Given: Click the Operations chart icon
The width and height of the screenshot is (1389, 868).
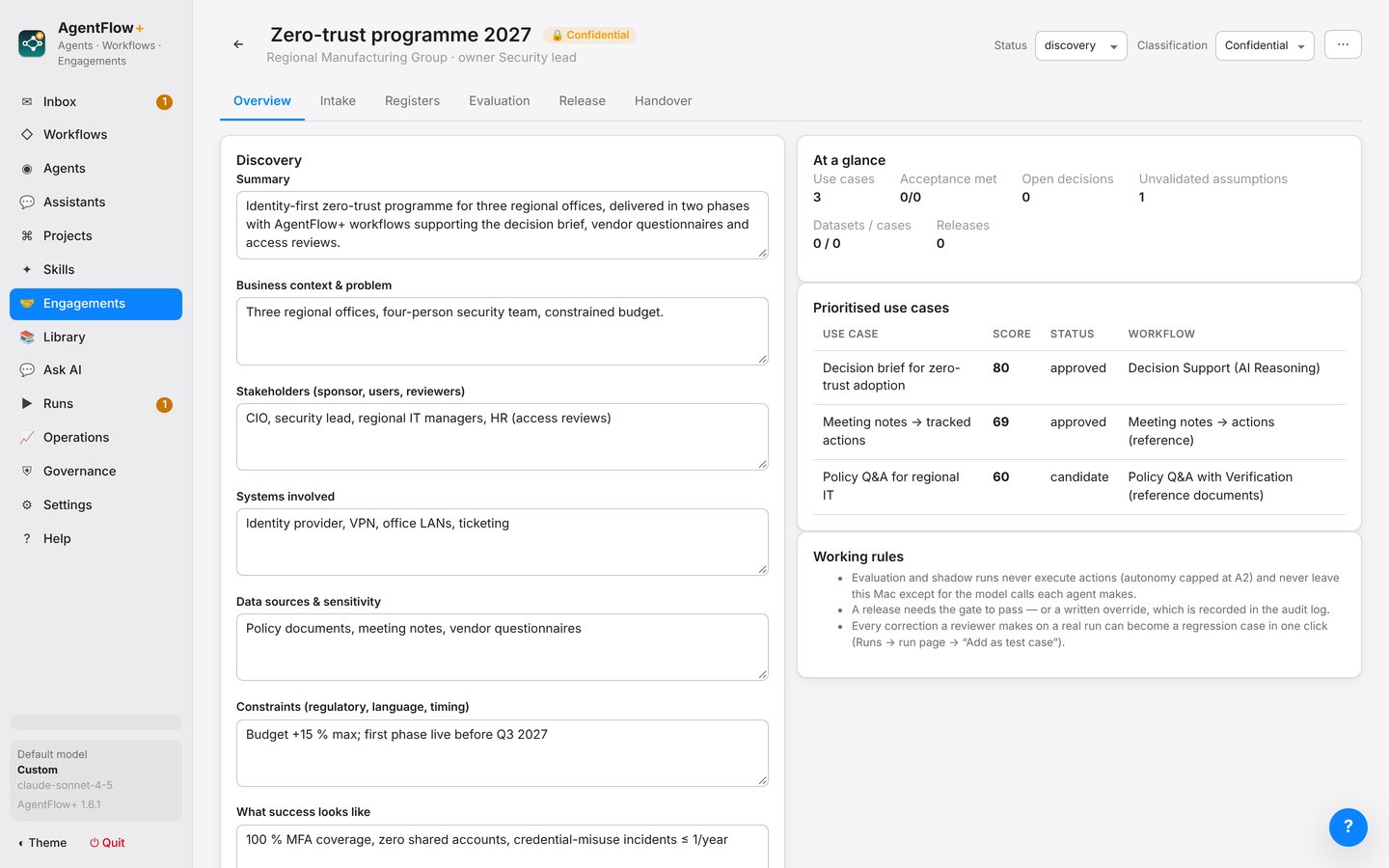Looking at the screenshot, I should (27, 437).
